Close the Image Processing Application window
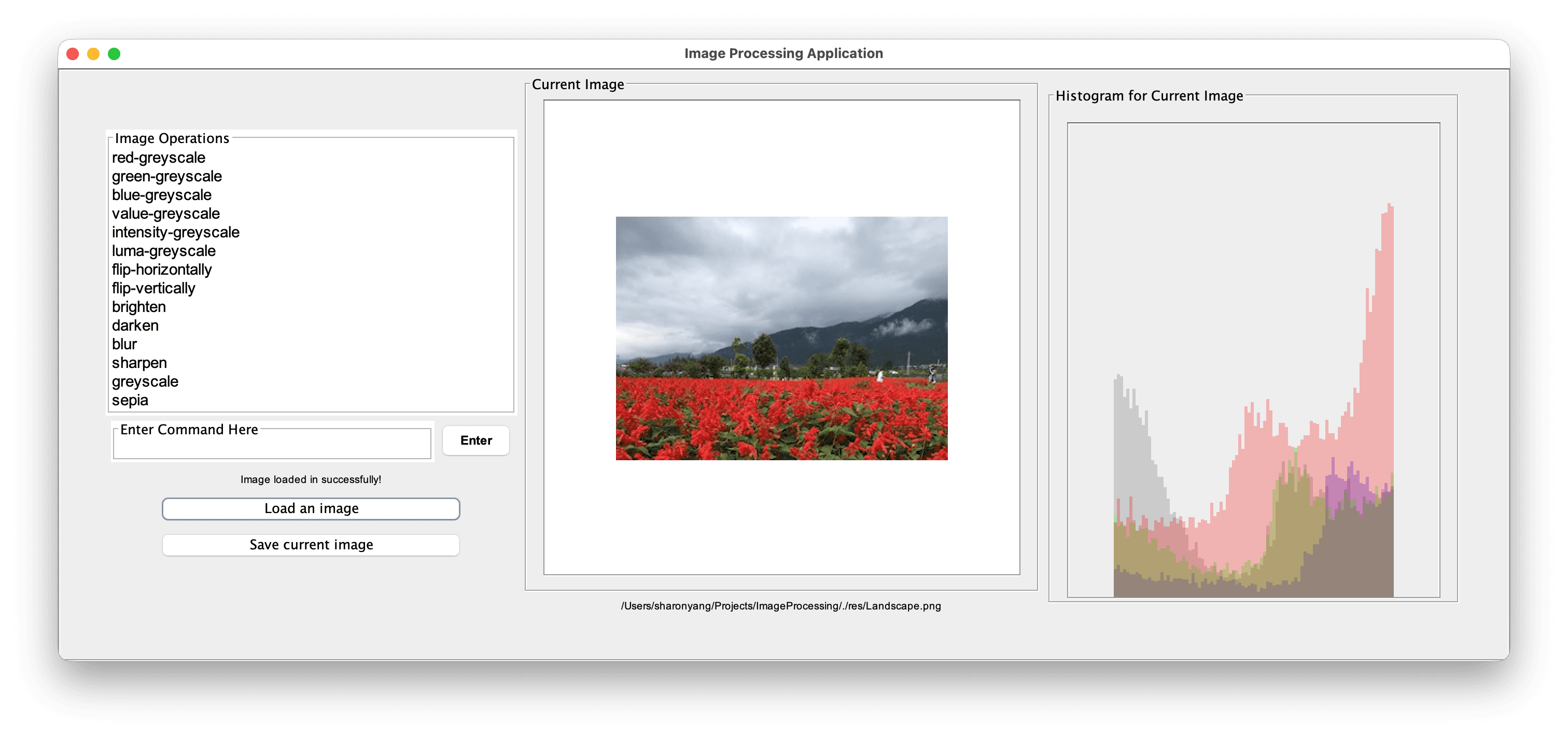Image resolution: width=1568 pixels, height=738 pixels. 73,54
